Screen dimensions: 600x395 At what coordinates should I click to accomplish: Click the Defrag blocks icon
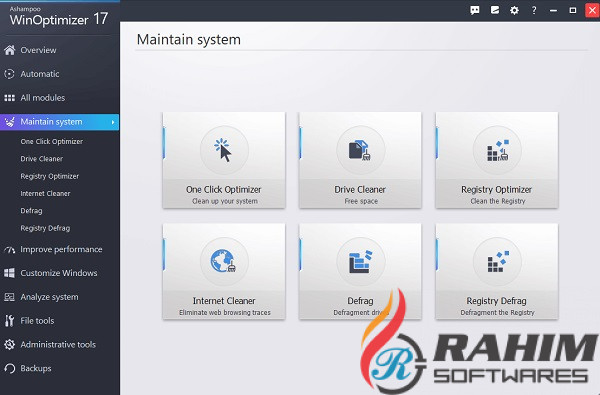[360, 262]
